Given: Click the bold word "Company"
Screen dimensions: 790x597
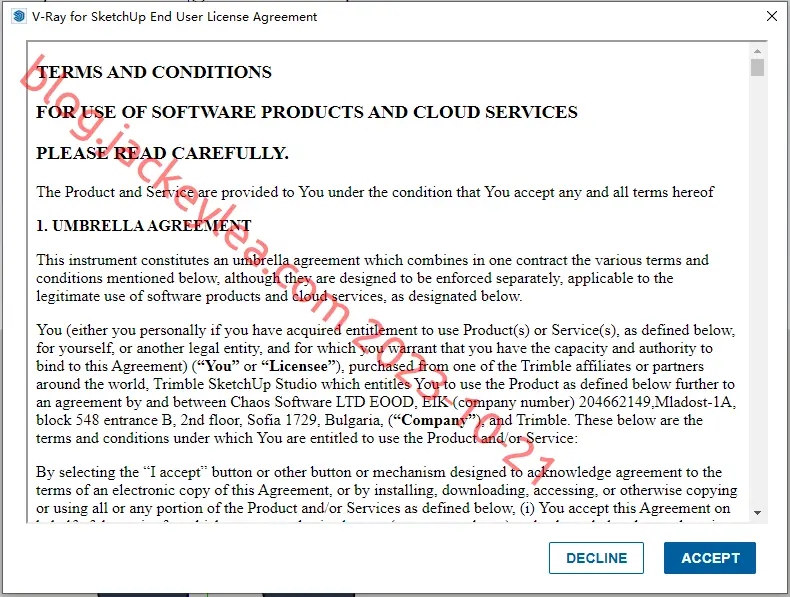Looking at the screenshot, I should [434, 420].
